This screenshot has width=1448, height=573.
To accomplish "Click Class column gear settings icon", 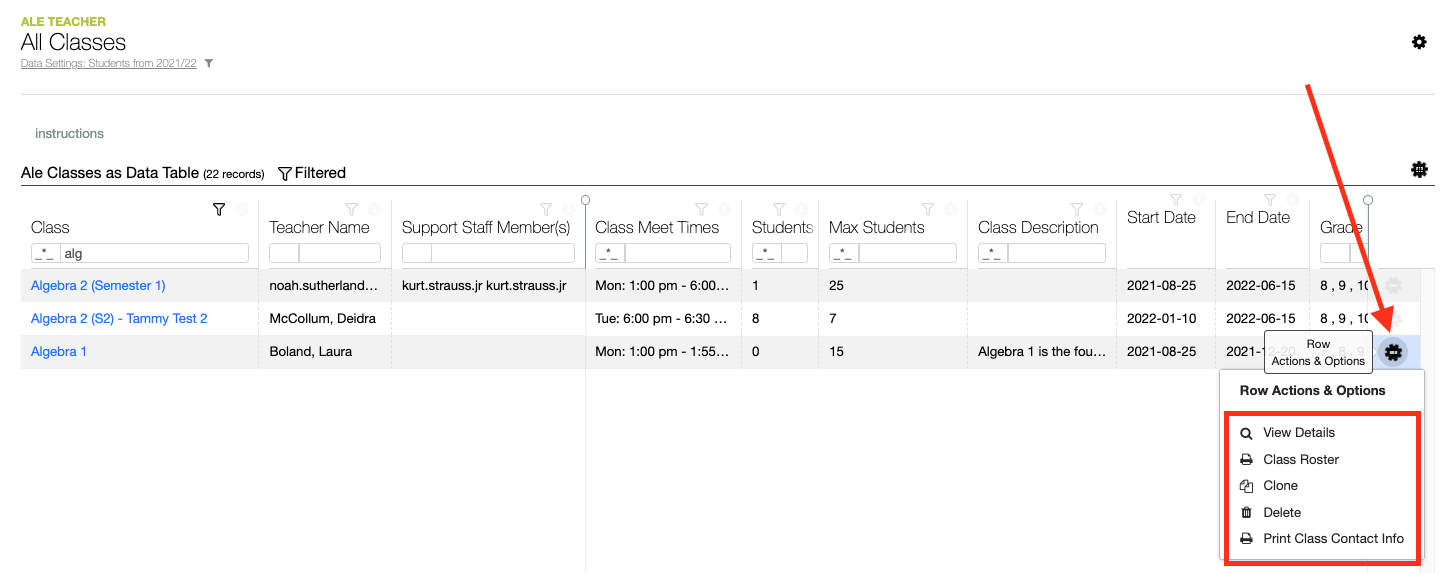I will tap(242, 209).
